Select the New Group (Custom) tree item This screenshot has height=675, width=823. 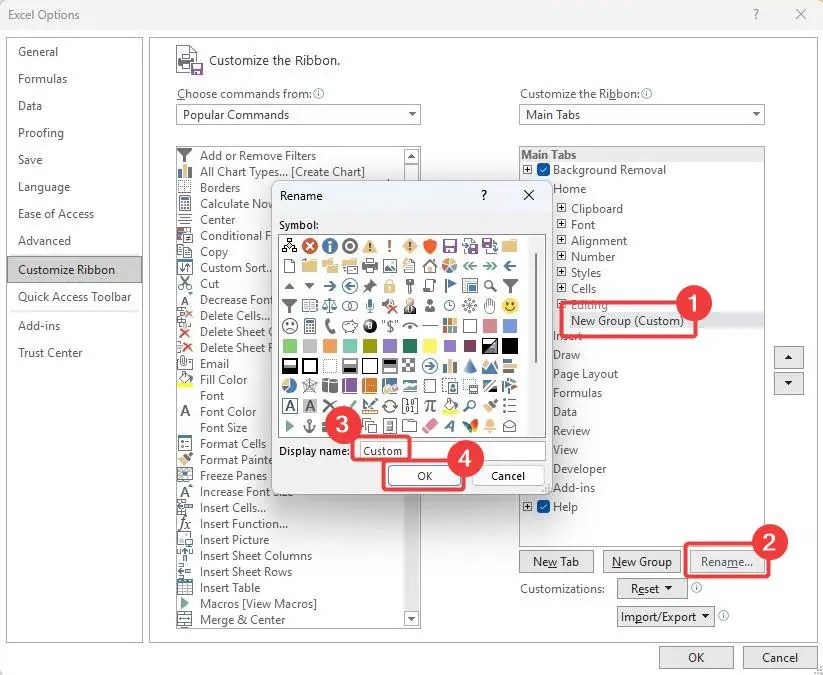tap(627, 321)
